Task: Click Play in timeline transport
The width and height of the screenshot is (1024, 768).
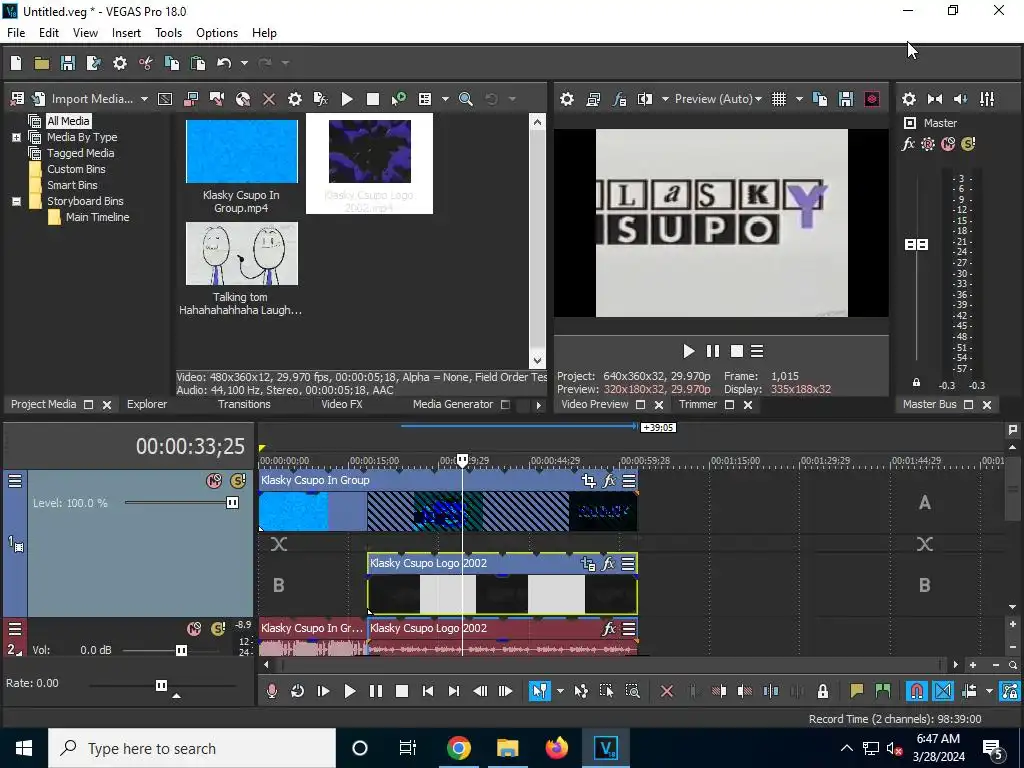Action: (x=349, y=691)
